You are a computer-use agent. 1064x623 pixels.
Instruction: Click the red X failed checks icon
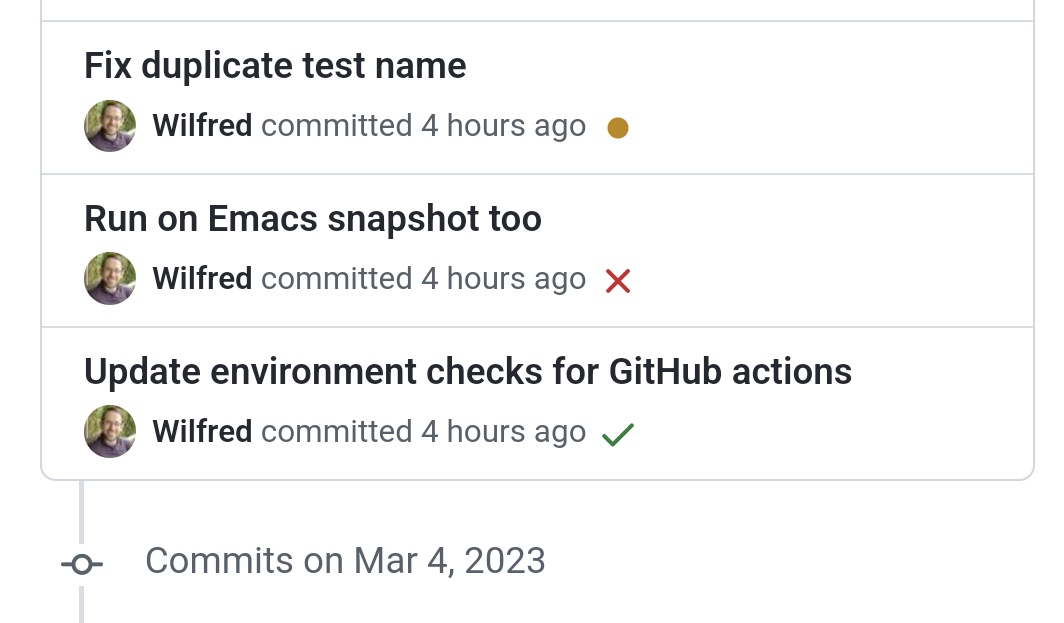[x=618, y=282]
